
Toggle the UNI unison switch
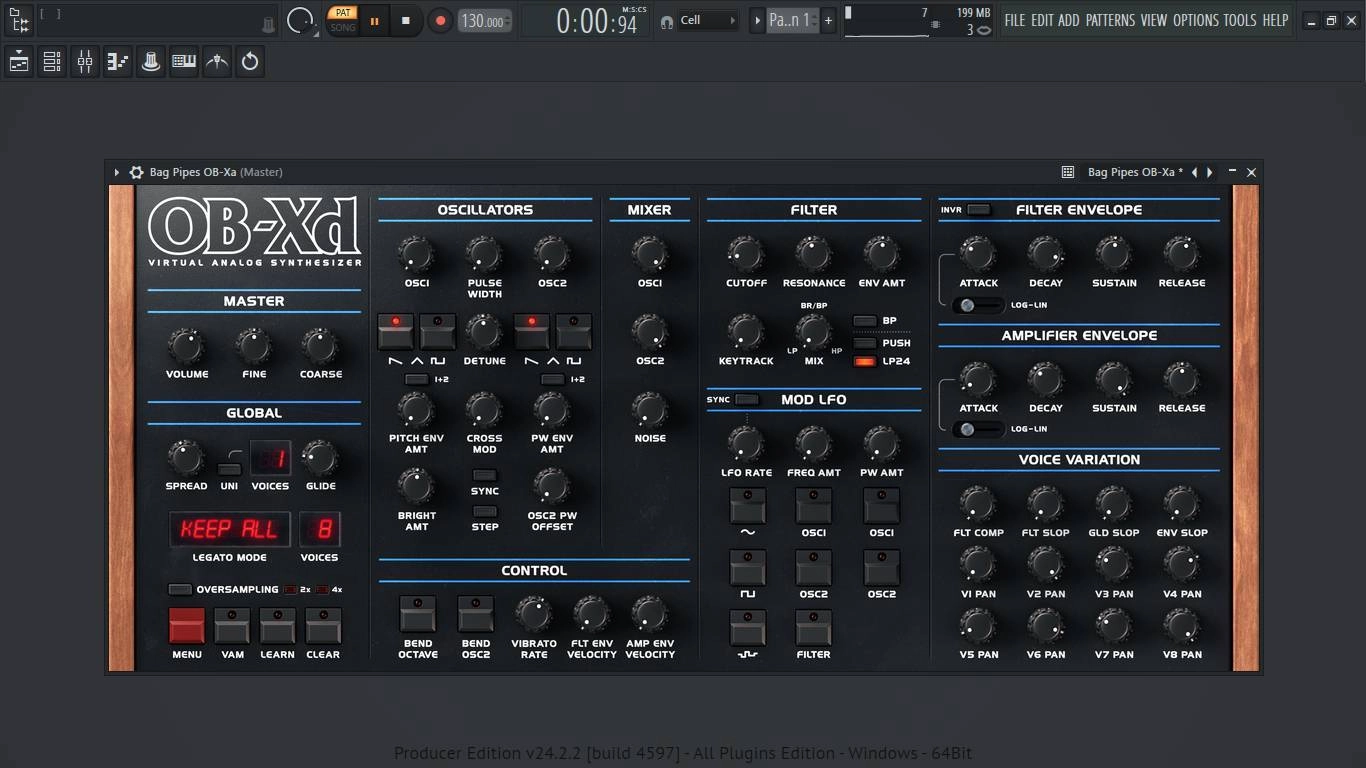pos(230,469)
